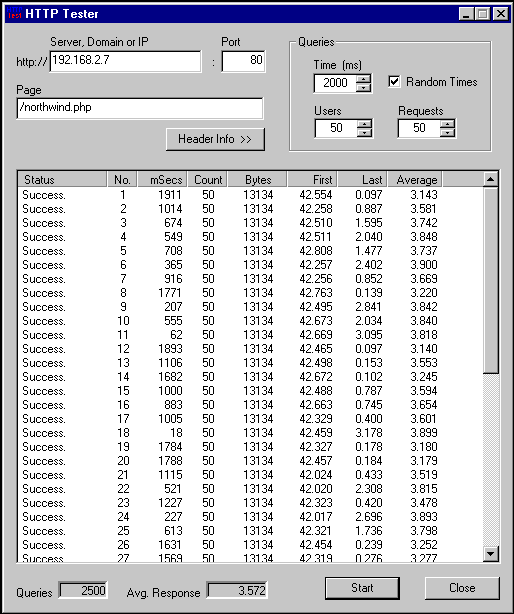Click the Close button at bottom
This screenshot has width=514, height=614.
[x=462, y=588]
